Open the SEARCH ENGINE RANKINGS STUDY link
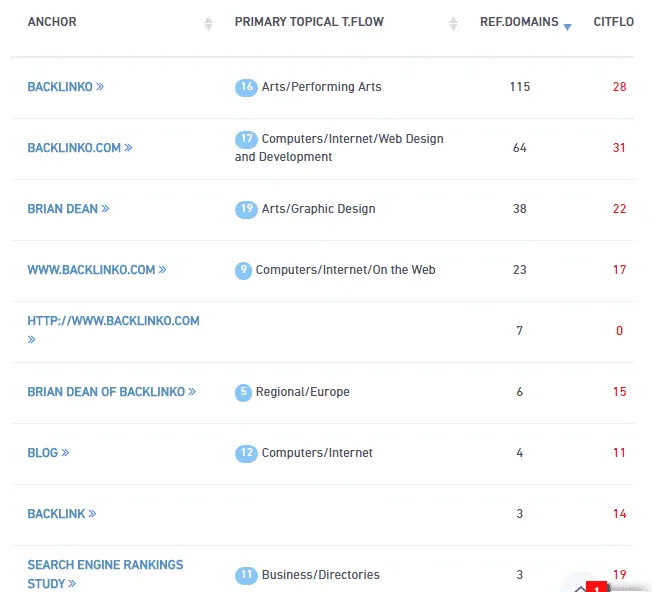This screenshot has width=652, height=592. point(105,565)
